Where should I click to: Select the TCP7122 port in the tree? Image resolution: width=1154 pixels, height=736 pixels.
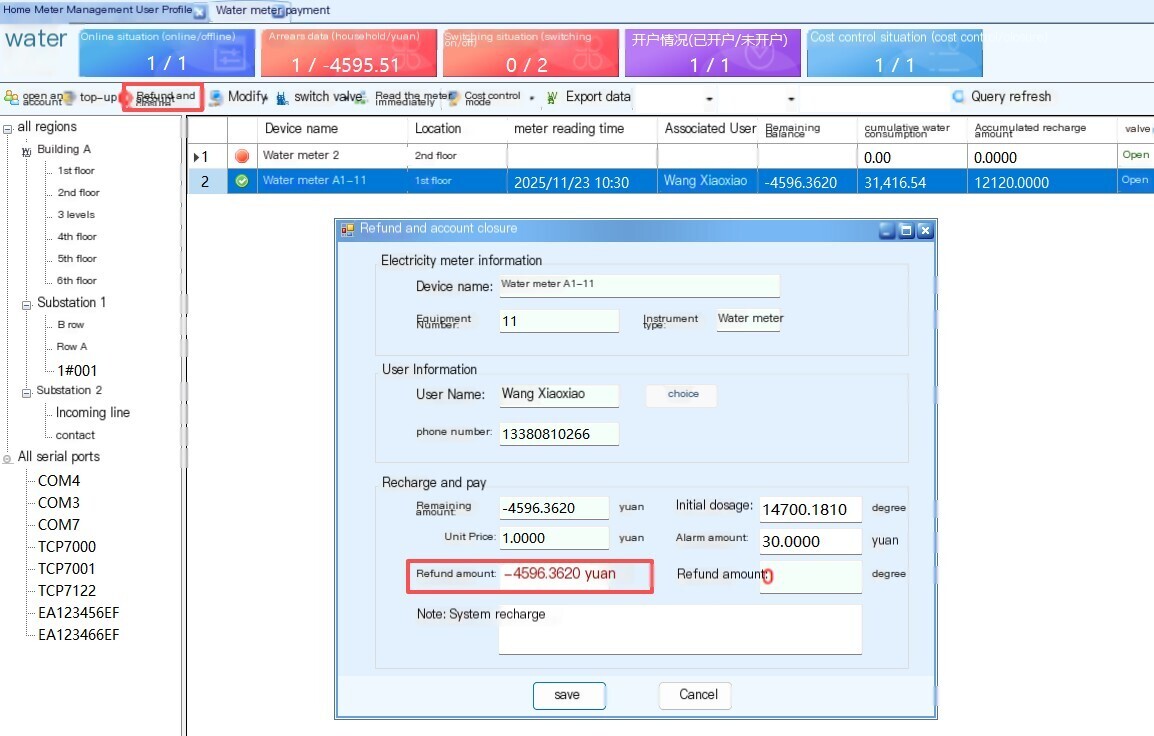coord(67,590)
